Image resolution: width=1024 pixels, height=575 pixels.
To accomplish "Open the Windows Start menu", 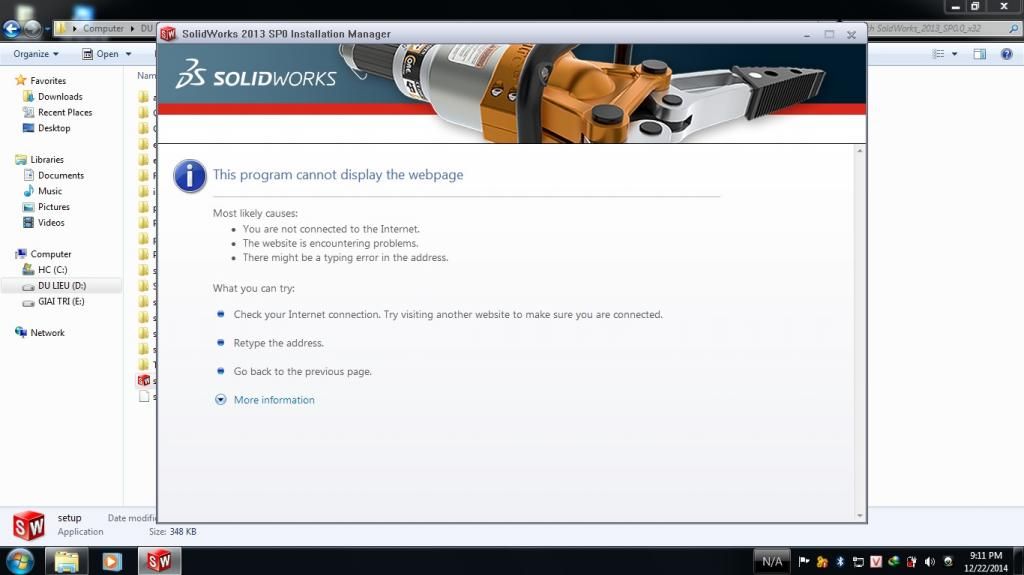I will coord(20,561).
